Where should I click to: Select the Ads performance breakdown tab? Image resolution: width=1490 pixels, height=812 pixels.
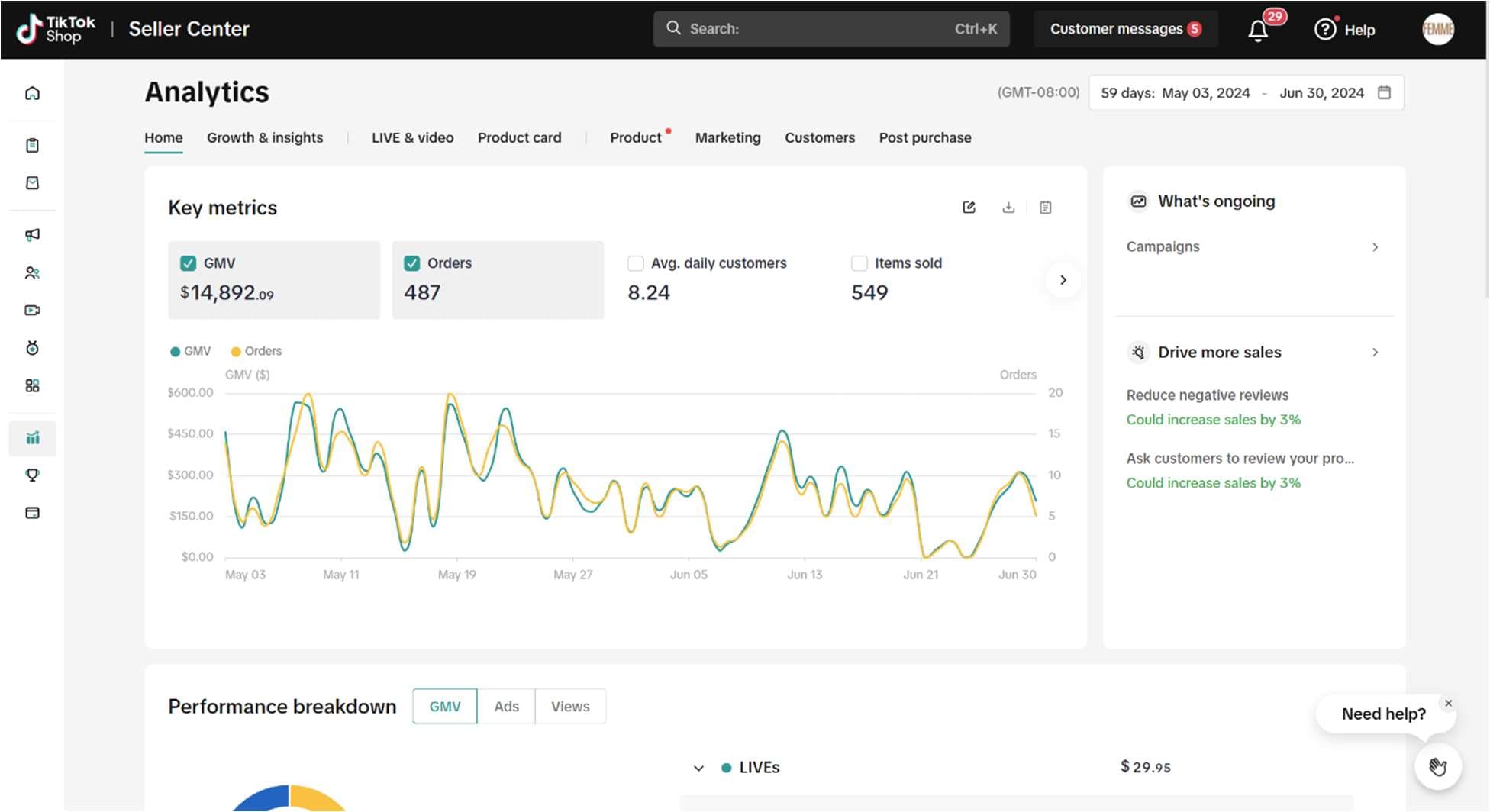coord(506,707)
